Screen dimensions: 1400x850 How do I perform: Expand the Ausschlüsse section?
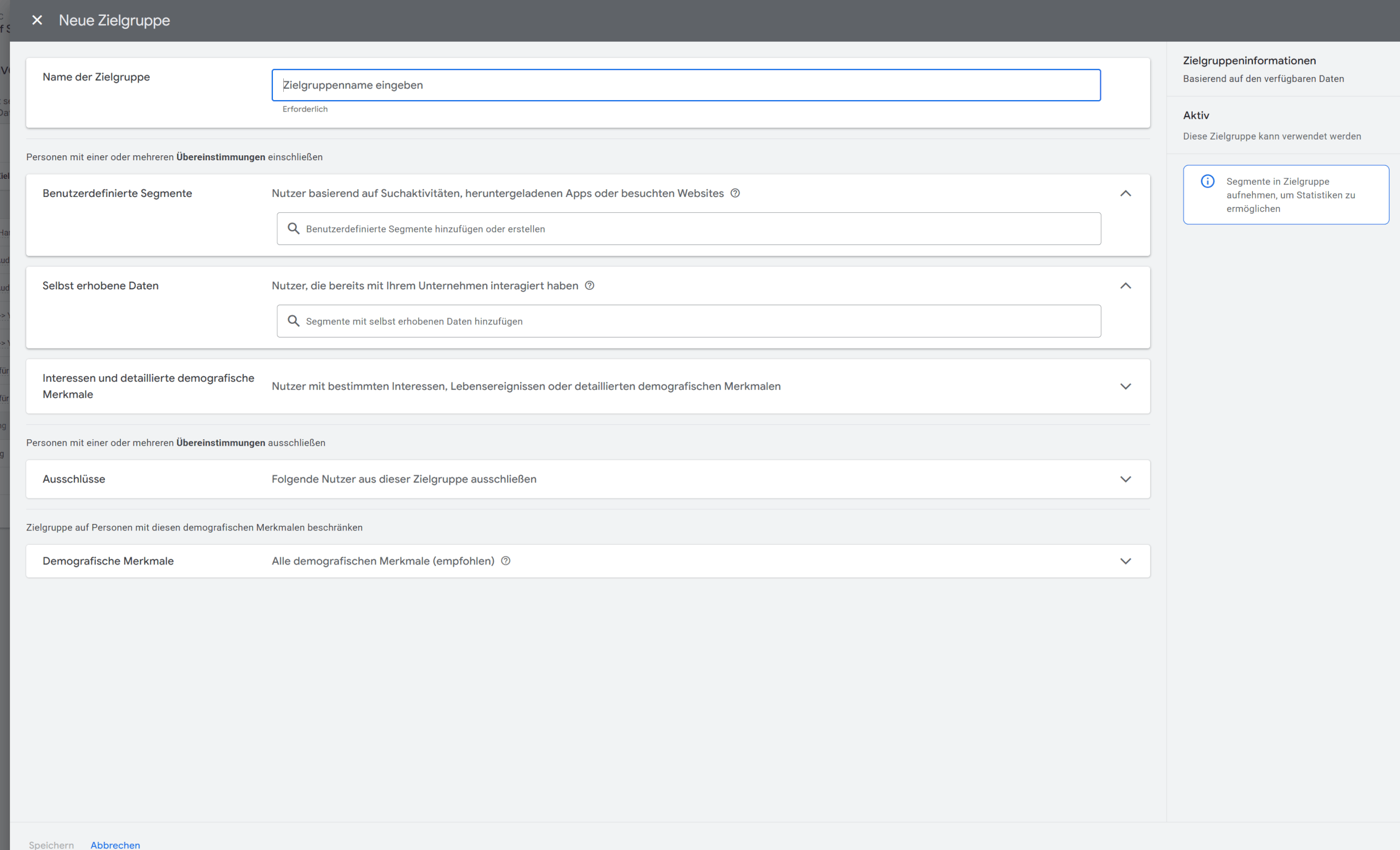1126,479
